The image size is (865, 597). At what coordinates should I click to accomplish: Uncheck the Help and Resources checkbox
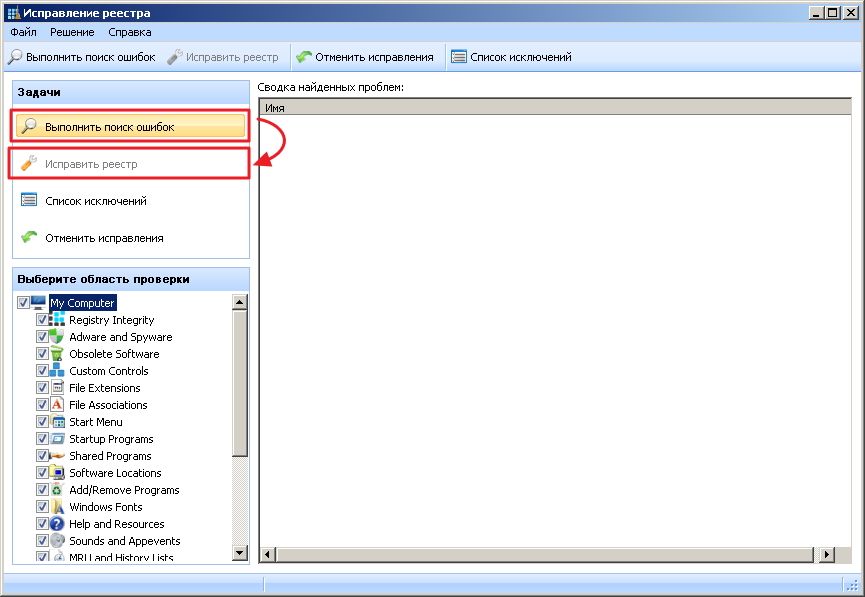(x=42, y=524)
